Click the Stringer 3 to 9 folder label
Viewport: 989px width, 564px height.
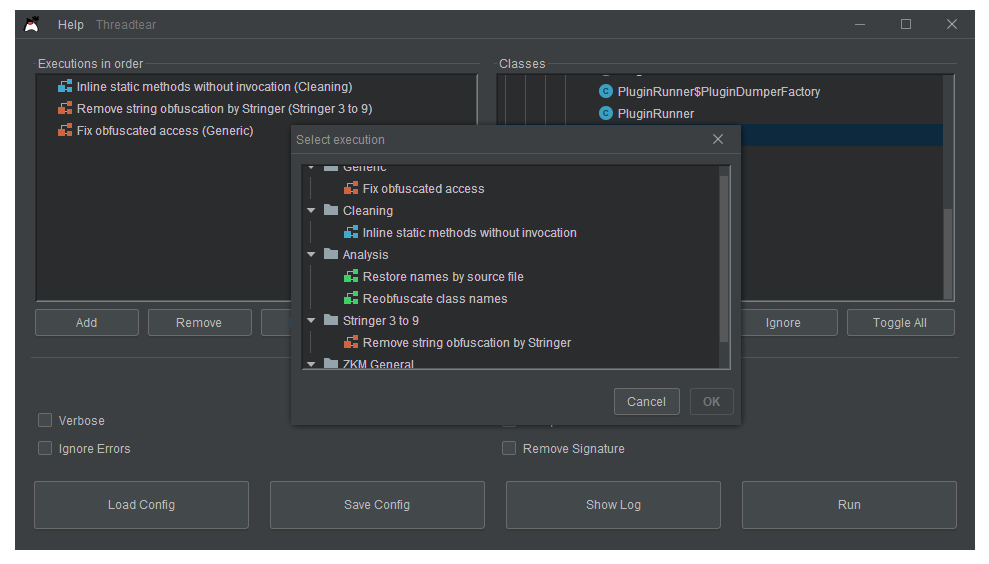[x=380, y=320]
